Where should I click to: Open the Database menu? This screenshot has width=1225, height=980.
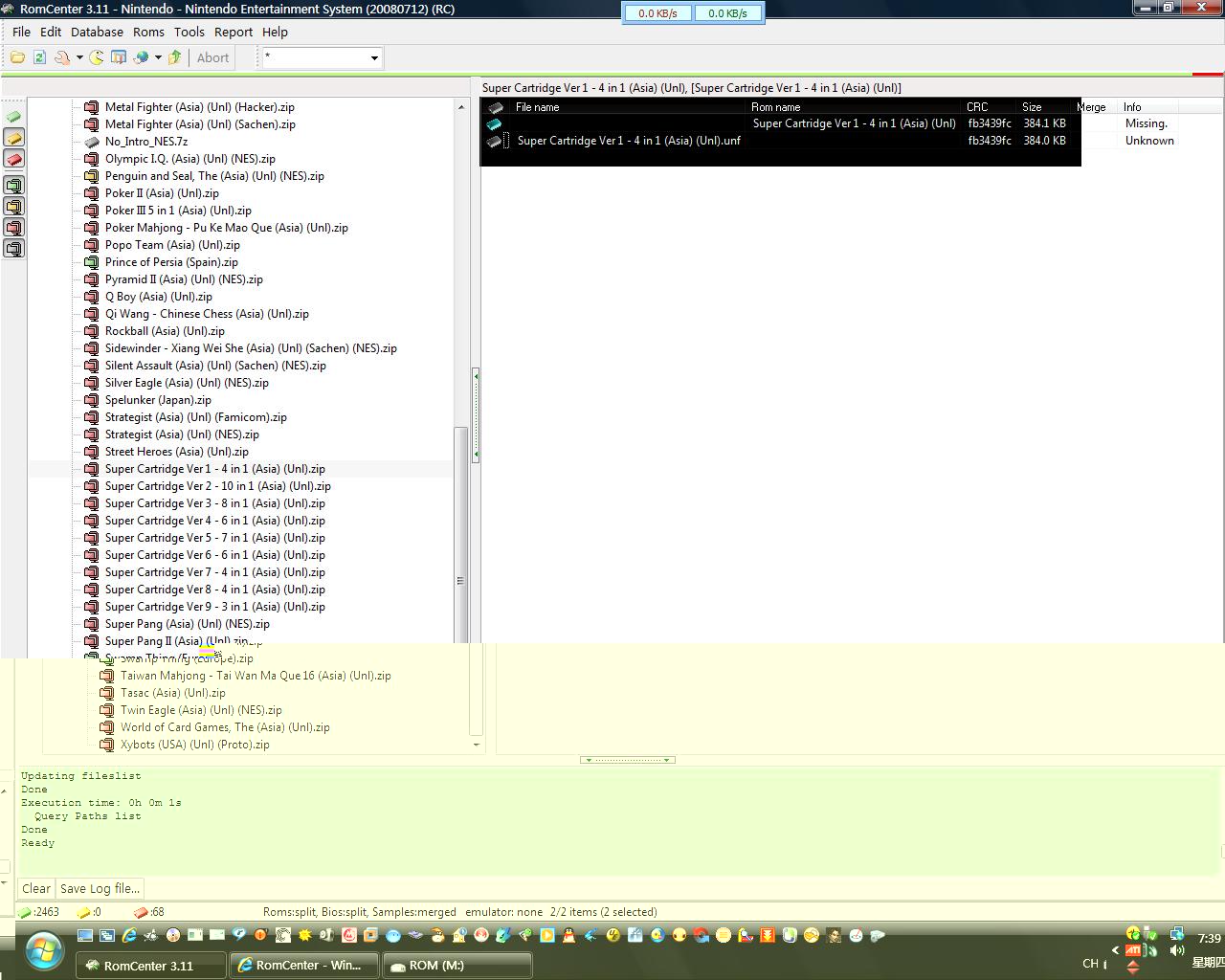point(97,32)
